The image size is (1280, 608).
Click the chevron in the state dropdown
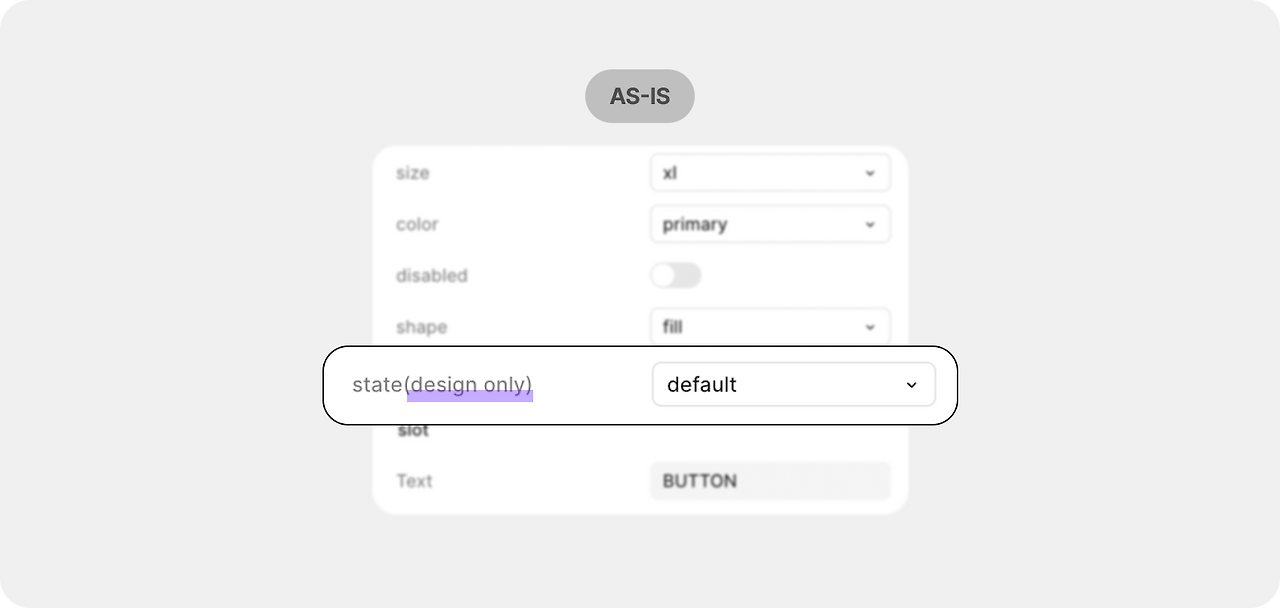(x=911, y=385)
